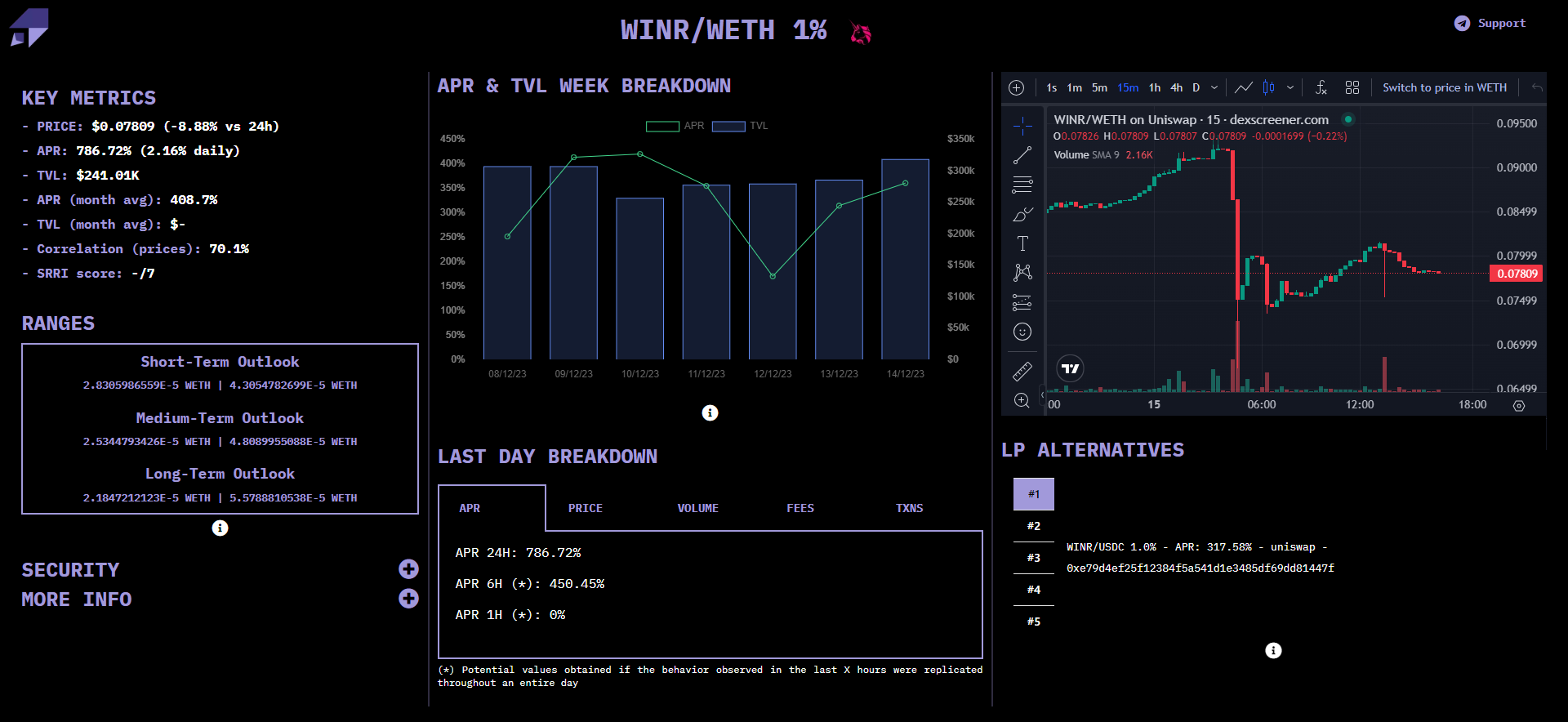This screenshot has height=722, width=1568.
Task: Select the patterns drawing tool
Action: point(1022,273)
